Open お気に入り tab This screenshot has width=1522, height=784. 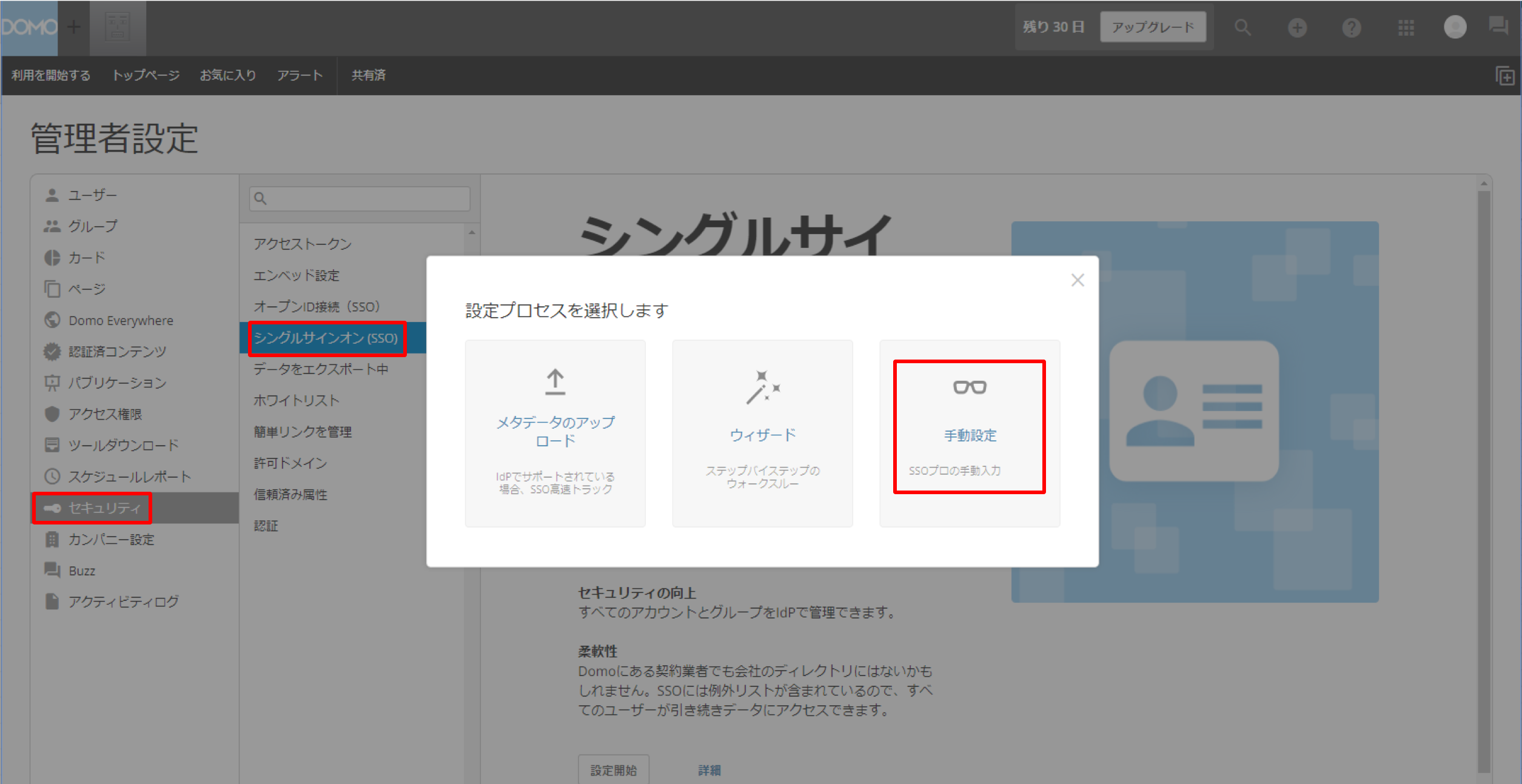click(228, 75)
